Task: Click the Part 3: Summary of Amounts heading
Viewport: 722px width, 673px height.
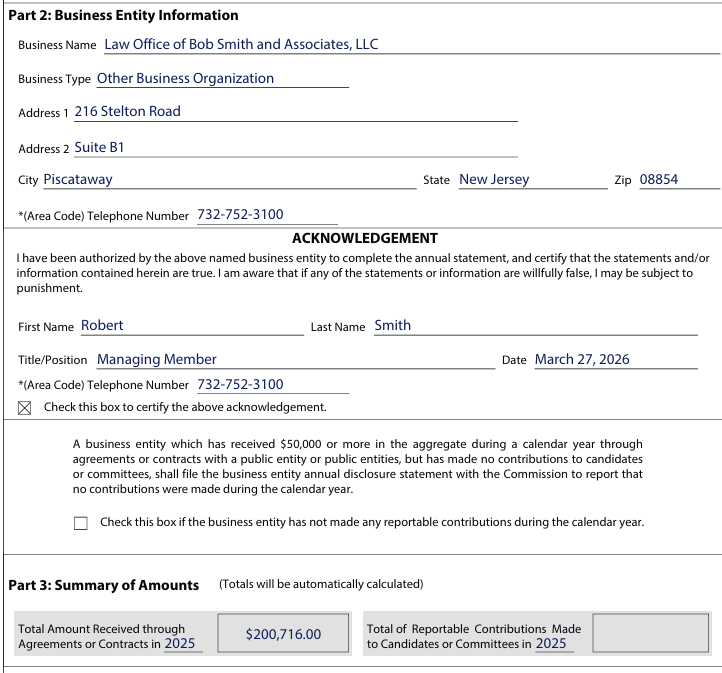Action: [x=104, y=585]
